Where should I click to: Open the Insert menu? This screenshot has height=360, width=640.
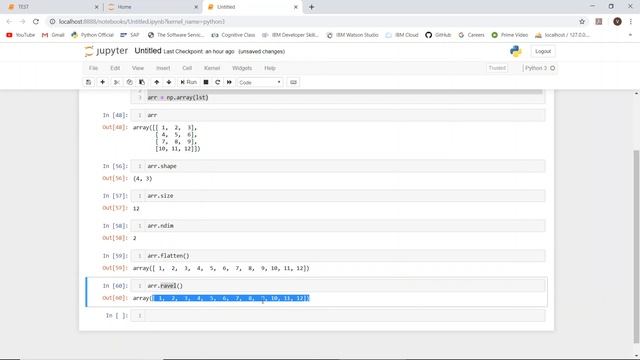[x=163, y=68]
